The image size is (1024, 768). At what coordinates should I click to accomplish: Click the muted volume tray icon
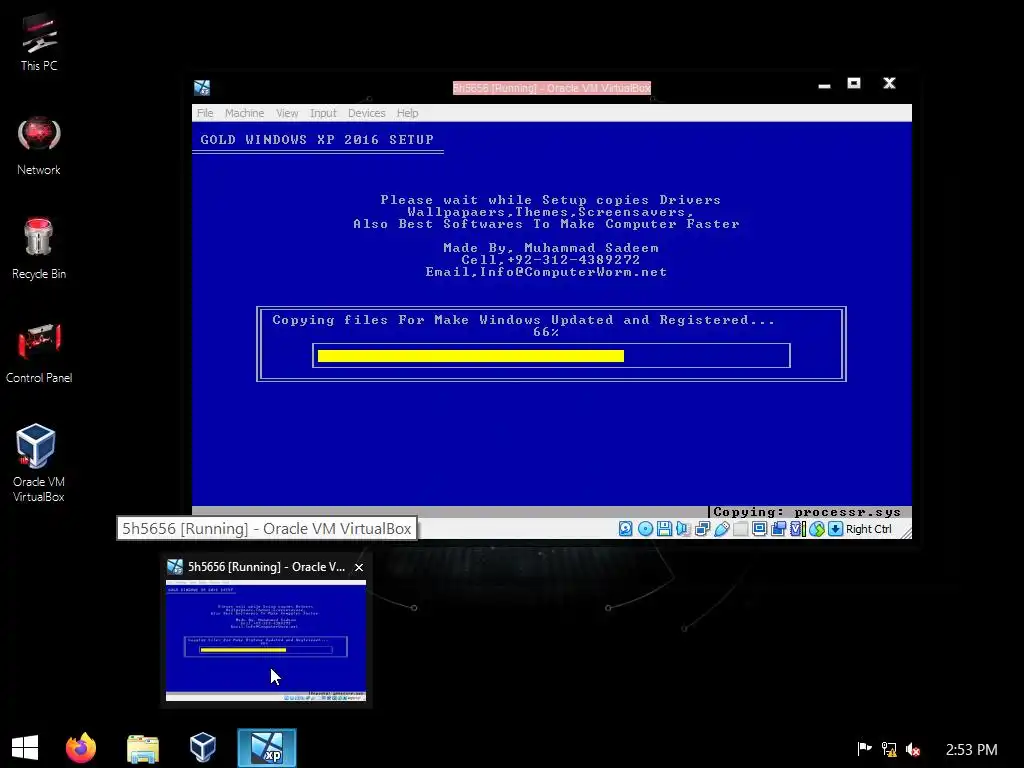pos(913,750)
